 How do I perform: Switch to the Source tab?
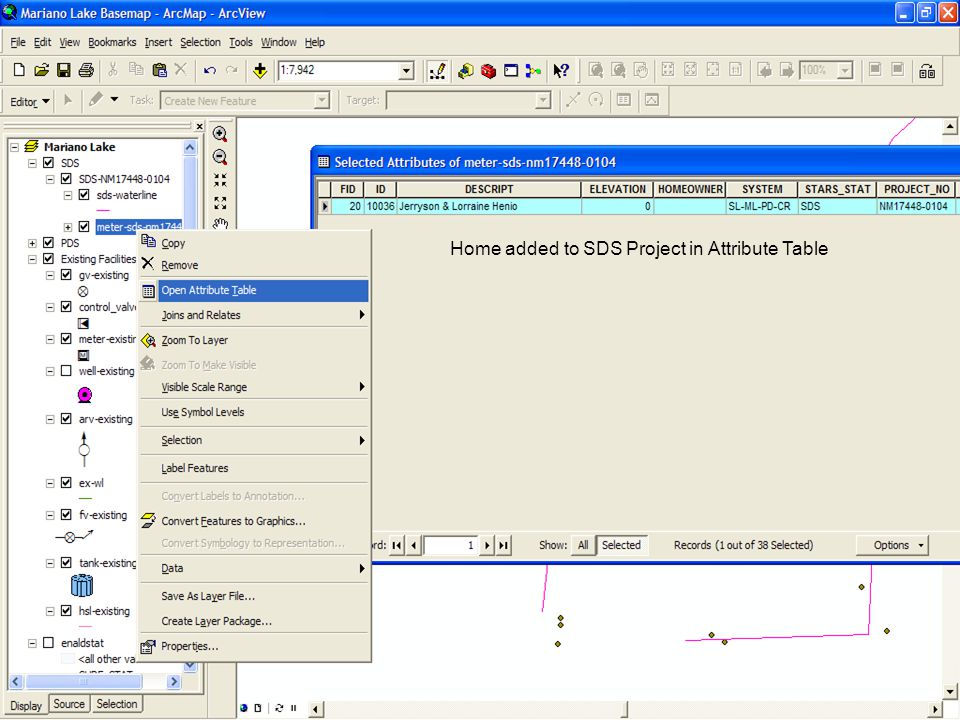pyautogui.click(x=69, y=704)
